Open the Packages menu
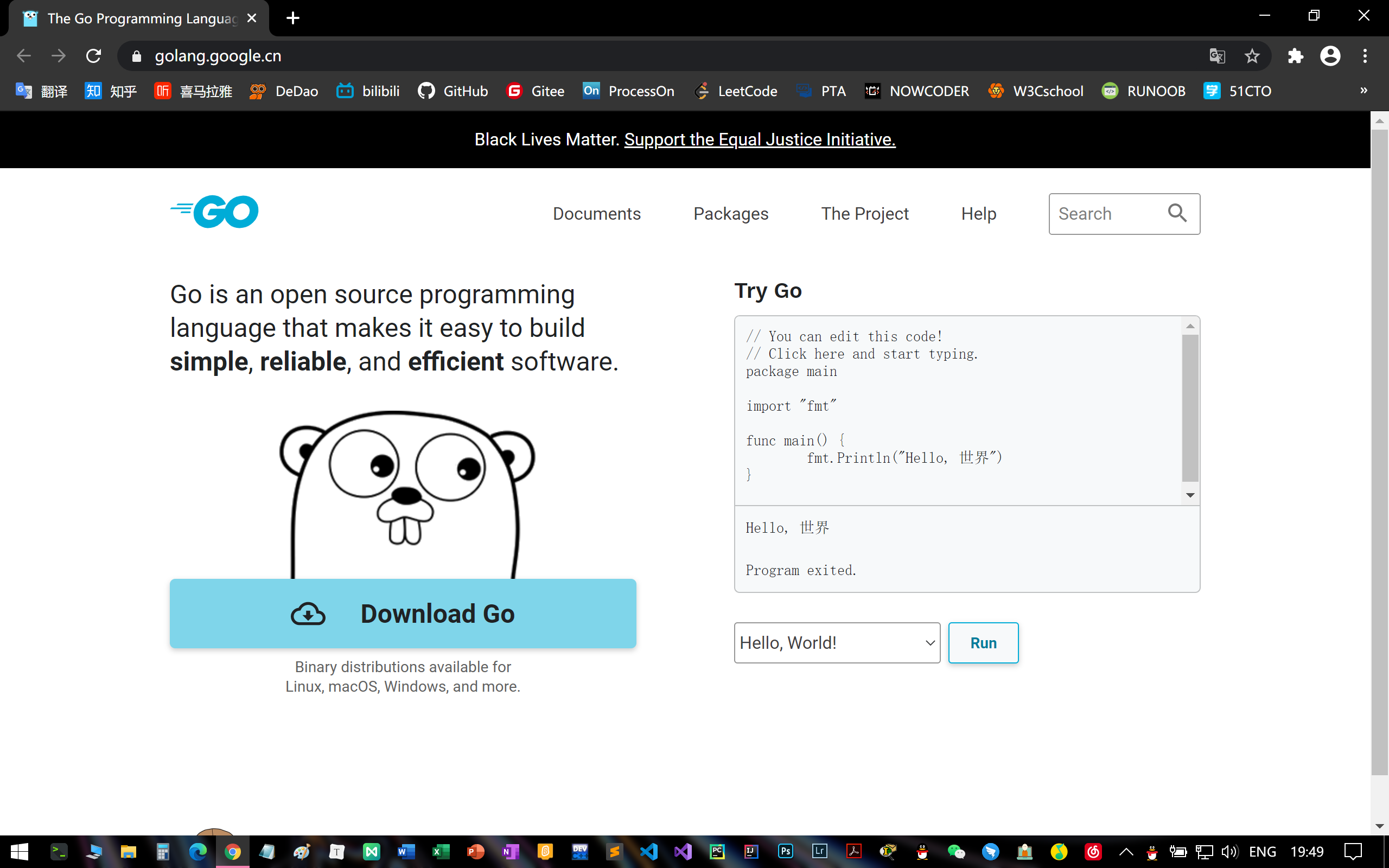The width and height of the screenshot is (1389, 868). (x=731, y=214)
